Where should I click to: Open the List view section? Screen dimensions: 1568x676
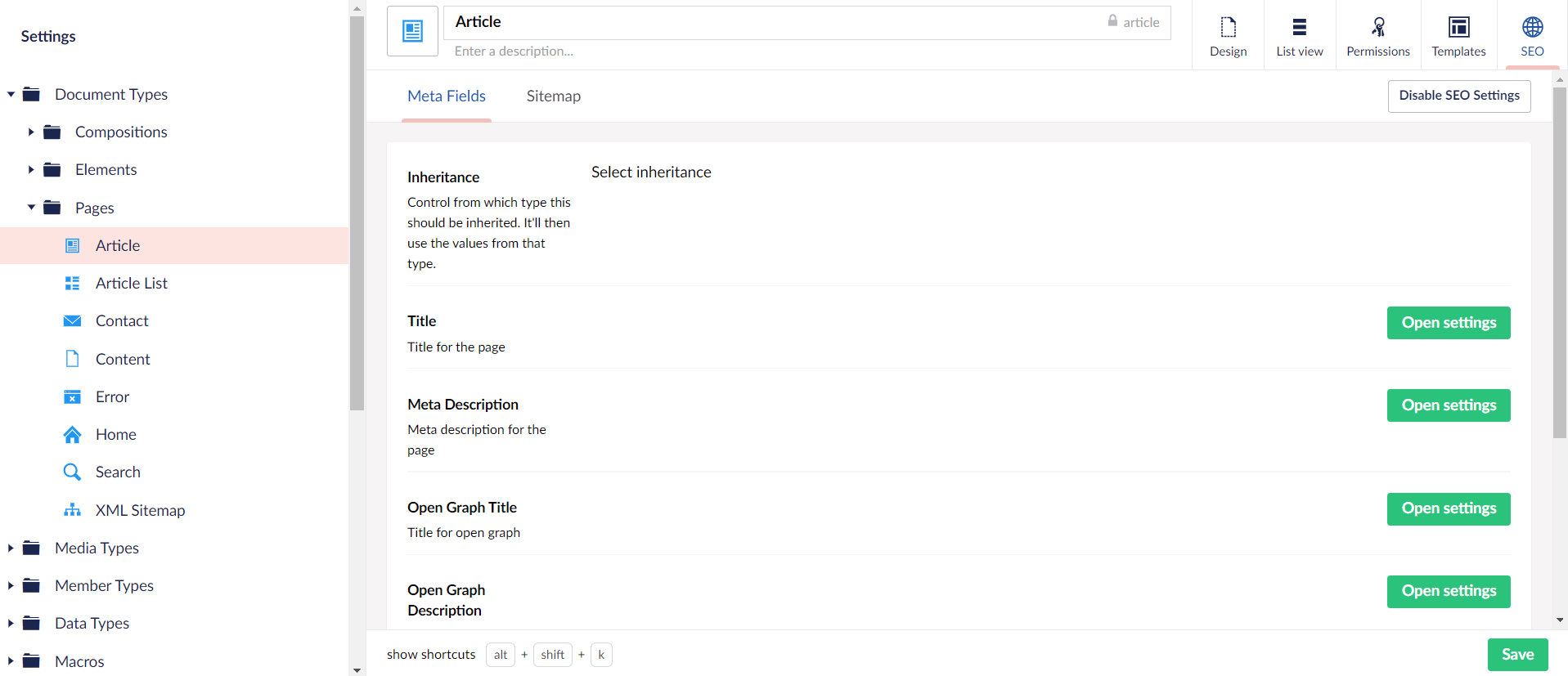point(1299,36)
